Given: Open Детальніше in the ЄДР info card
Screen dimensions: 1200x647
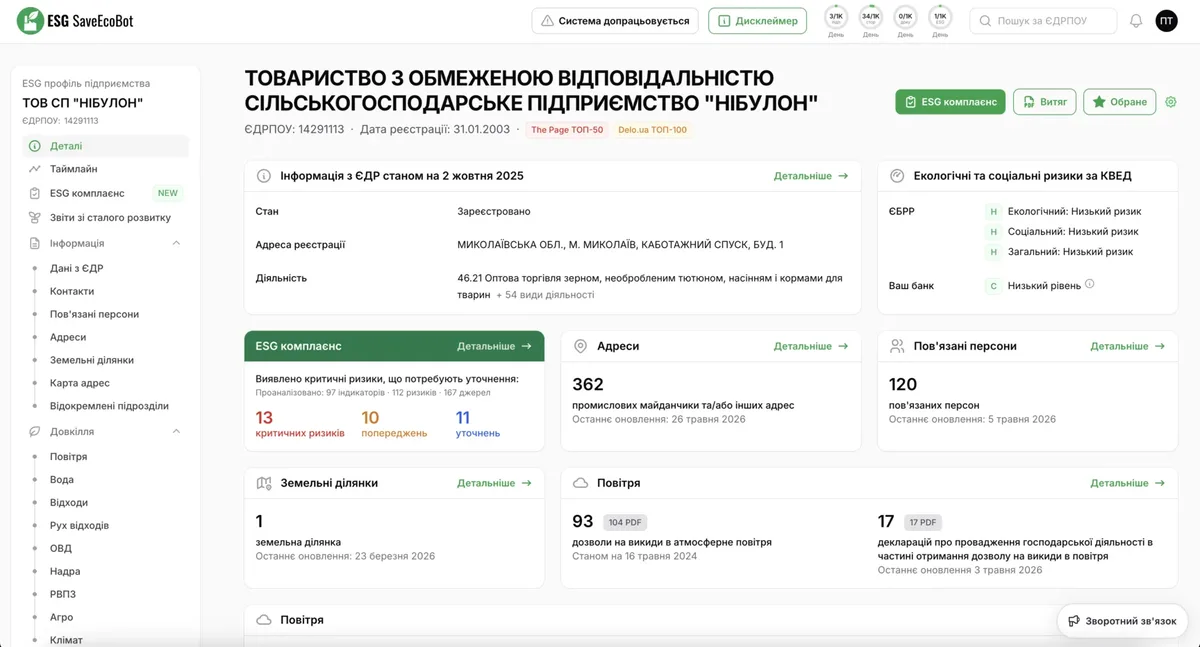Looking at the screenshot, I should click(x=811, y=176).
